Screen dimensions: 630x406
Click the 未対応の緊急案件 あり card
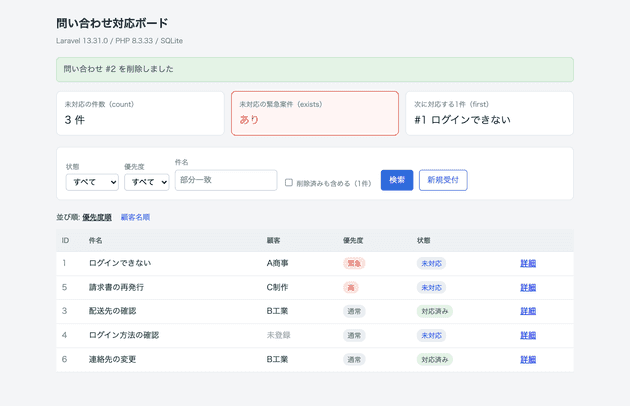[315, 113]
